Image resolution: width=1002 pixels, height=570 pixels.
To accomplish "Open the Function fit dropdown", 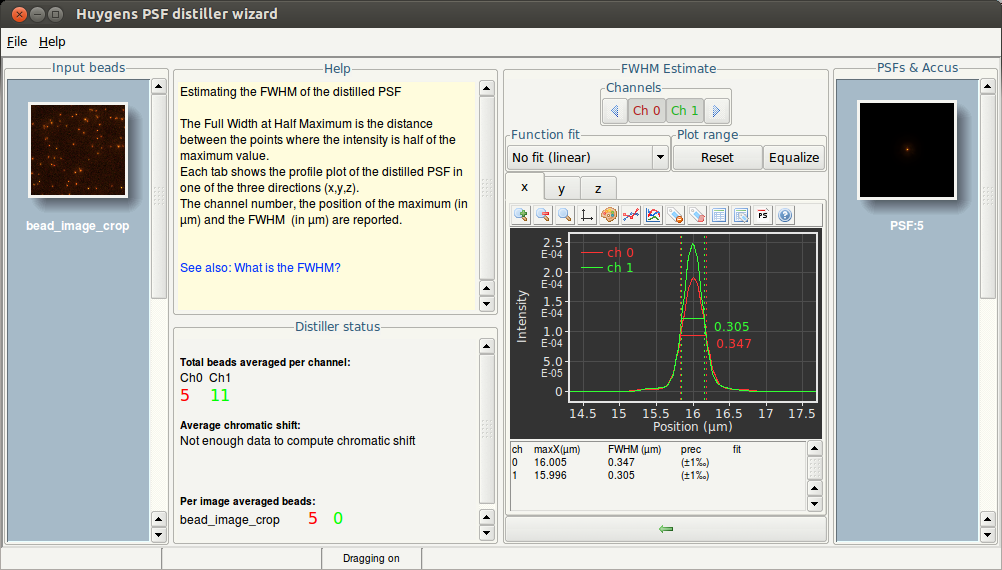I will tap(588, 157).
